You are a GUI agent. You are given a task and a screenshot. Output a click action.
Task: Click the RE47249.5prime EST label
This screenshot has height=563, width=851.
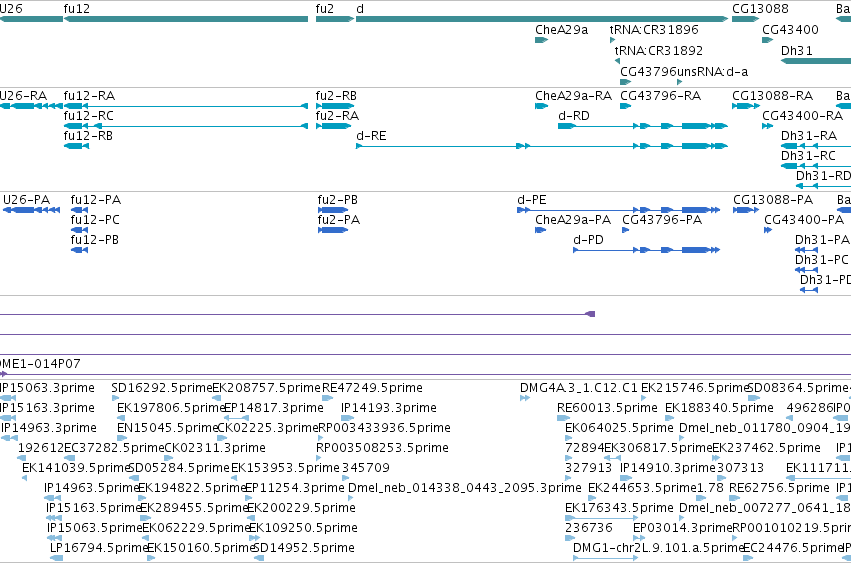pos(372,388)
